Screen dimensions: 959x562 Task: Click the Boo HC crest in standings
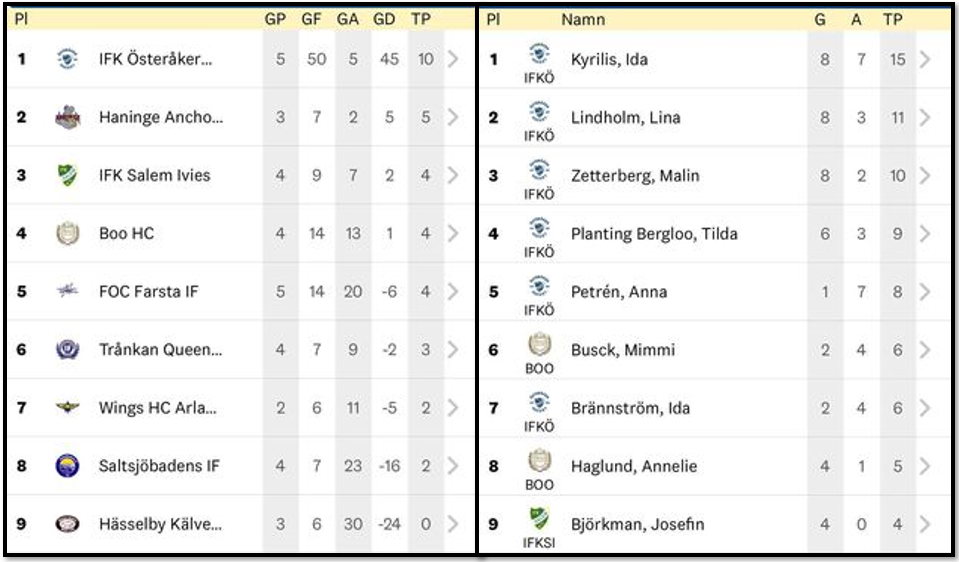tap(67, 233)
